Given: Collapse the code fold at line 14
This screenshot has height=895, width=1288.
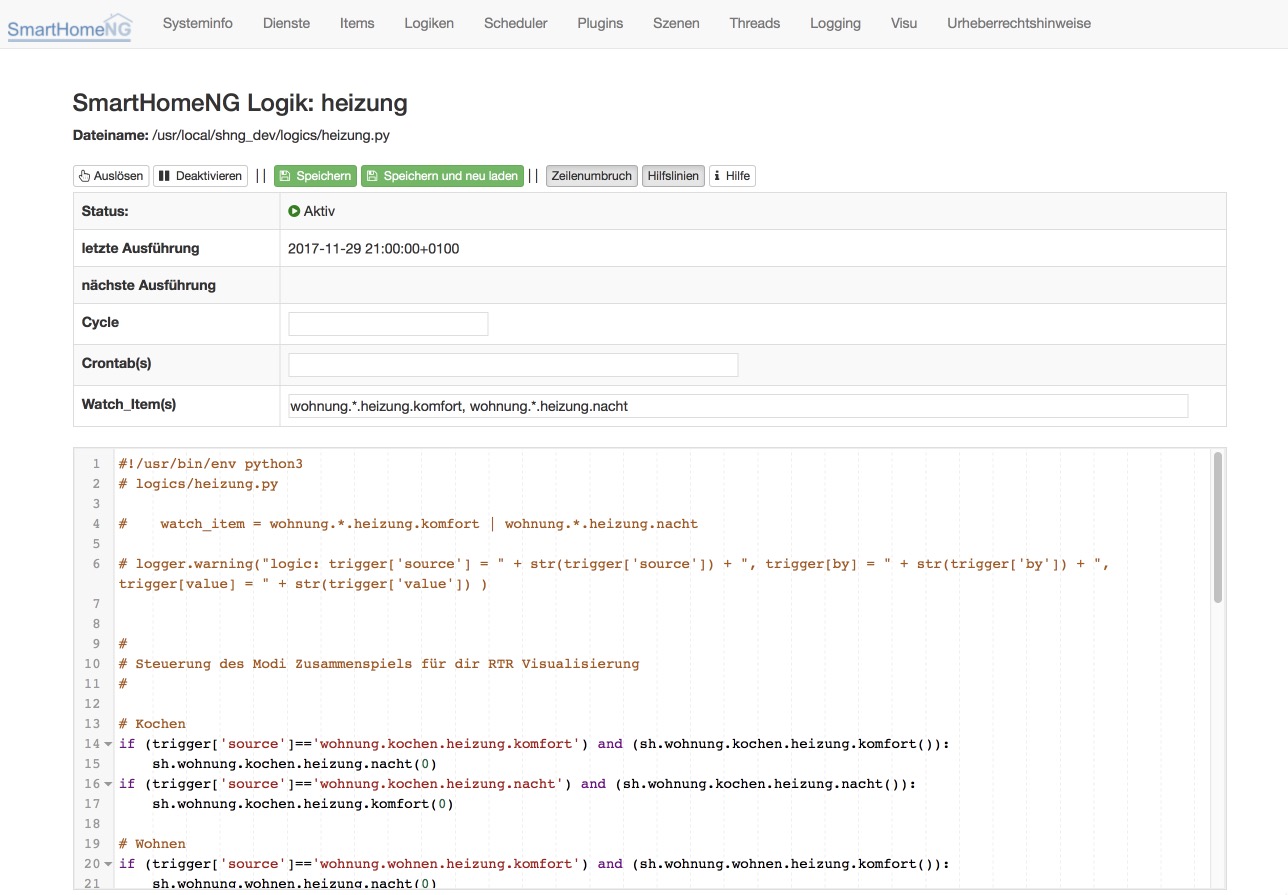Looking at the screenshot, I should click(108, 744).
